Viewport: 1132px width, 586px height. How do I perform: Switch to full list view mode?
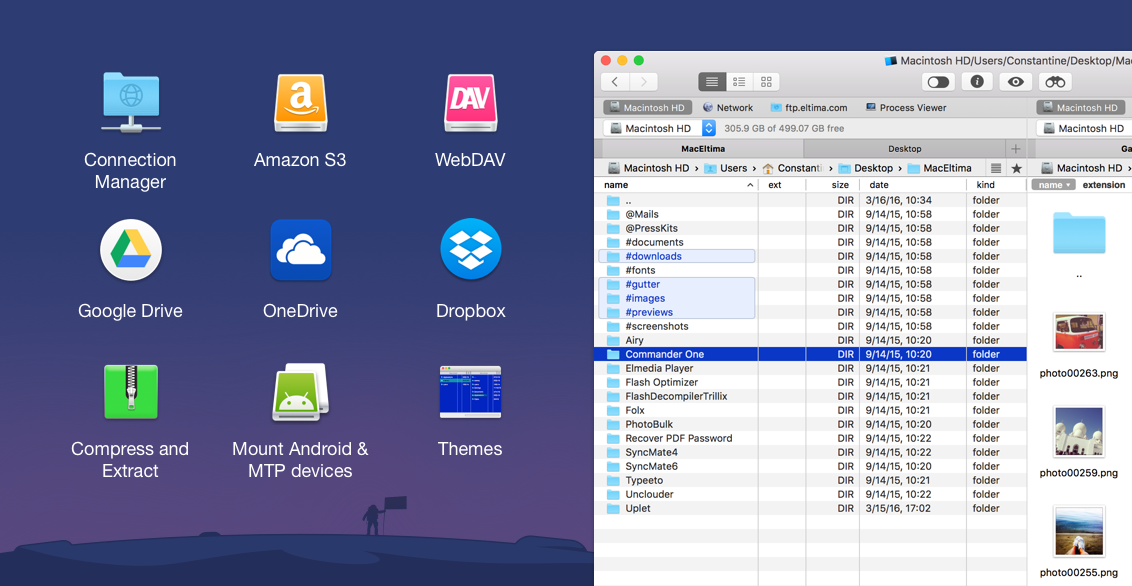click(x=712, y=82)
